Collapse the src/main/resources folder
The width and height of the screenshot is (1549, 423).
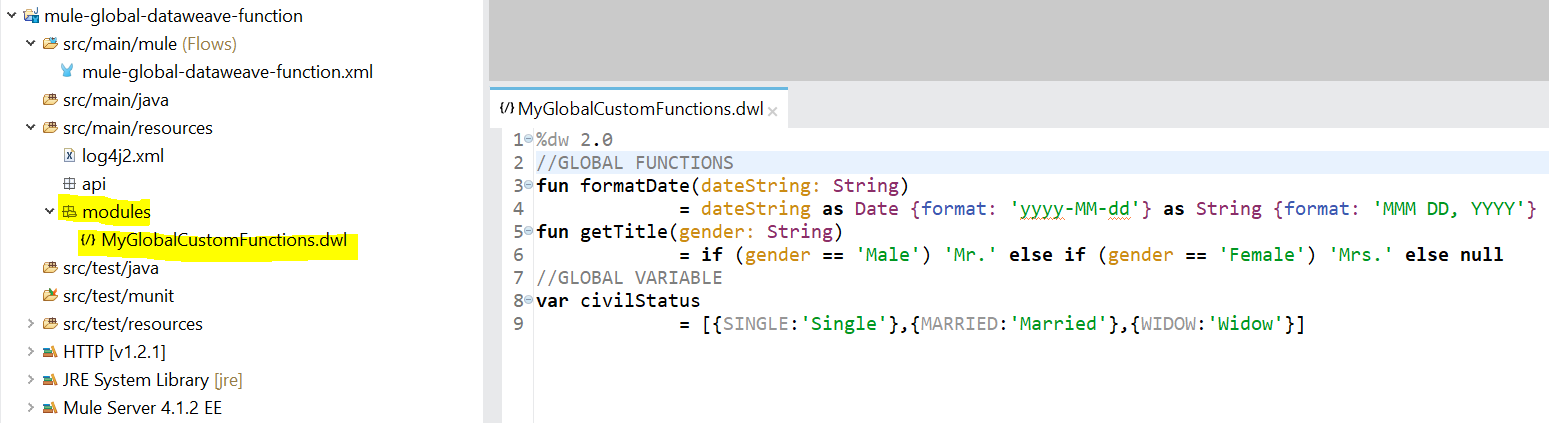30,128
